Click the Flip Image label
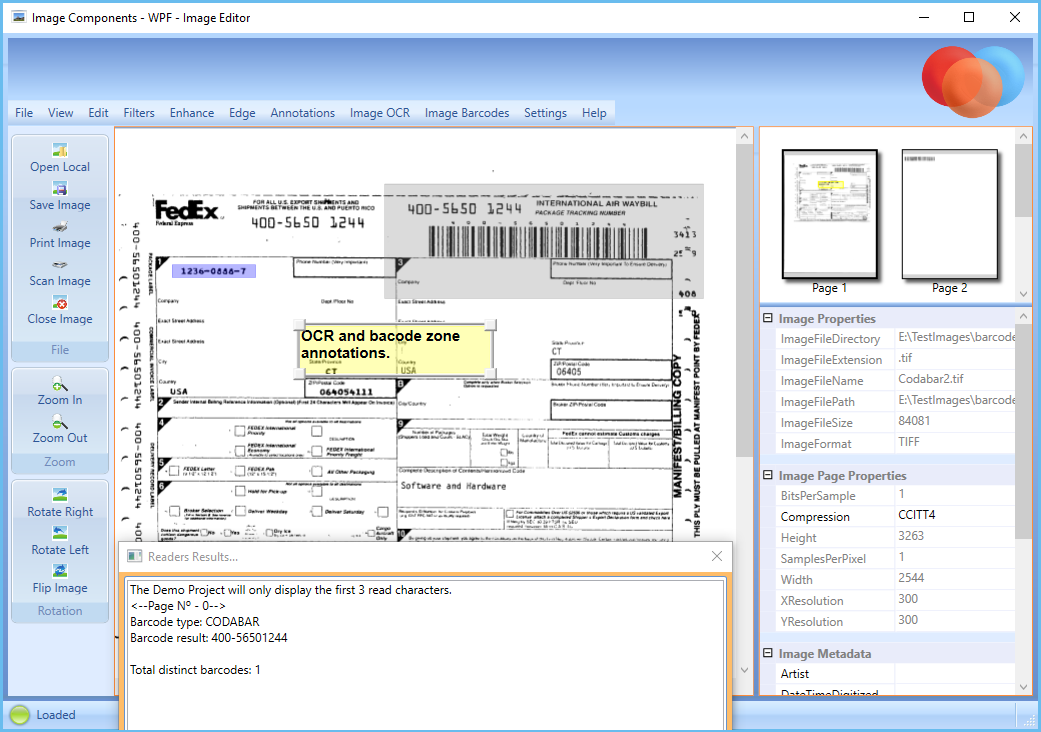Viewport: 1041px width, 732px height. click(60, 588)
